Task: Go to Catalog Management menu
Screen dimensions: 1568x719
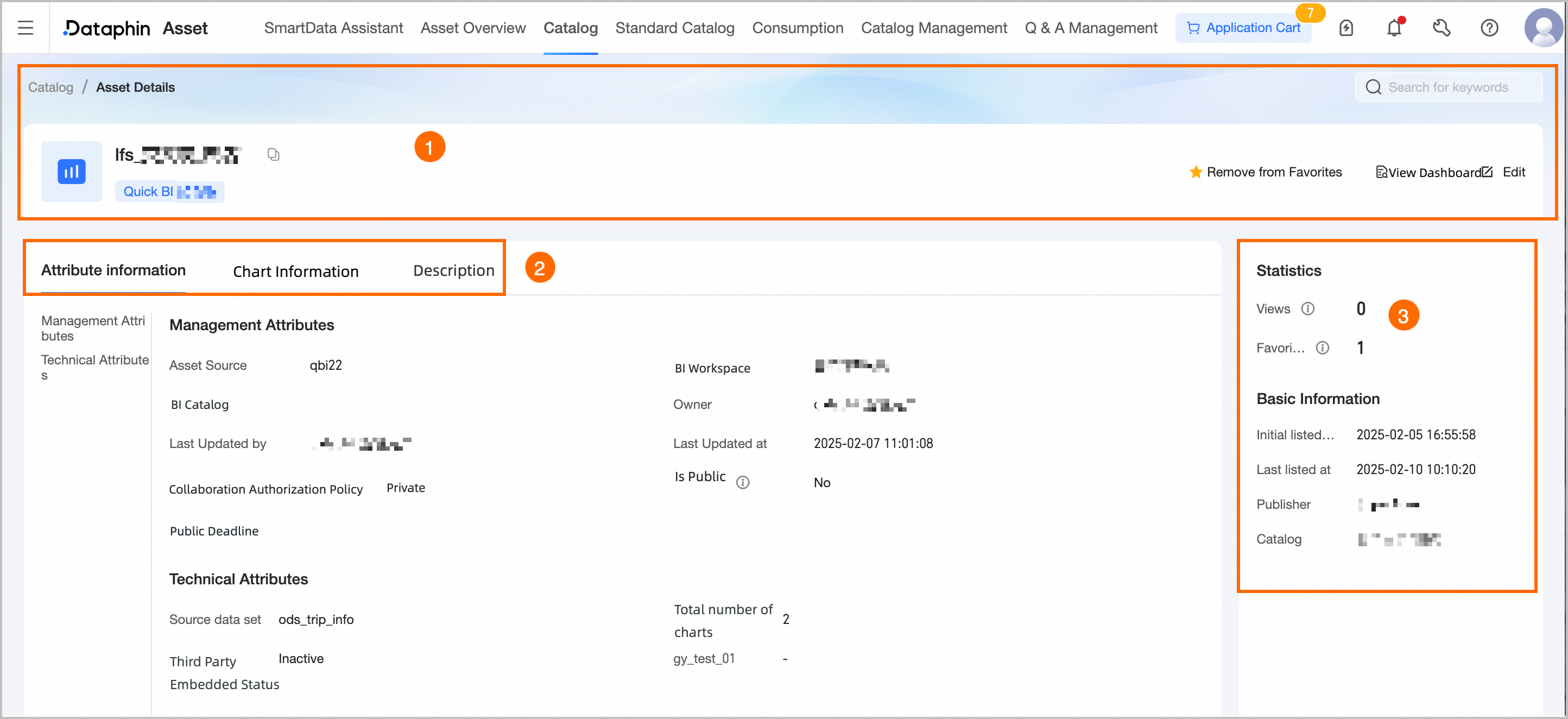Action: tap(933, 28)
